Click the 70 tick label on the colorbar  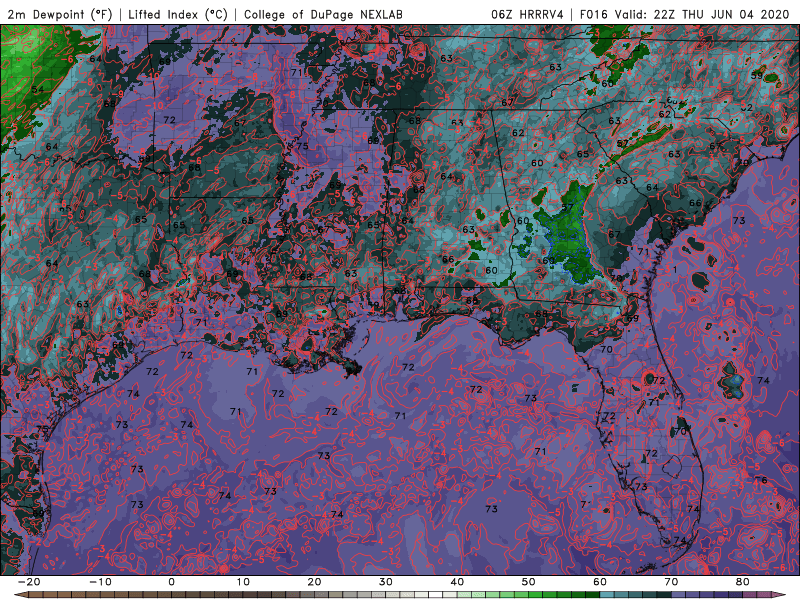(x=671, y=582)
